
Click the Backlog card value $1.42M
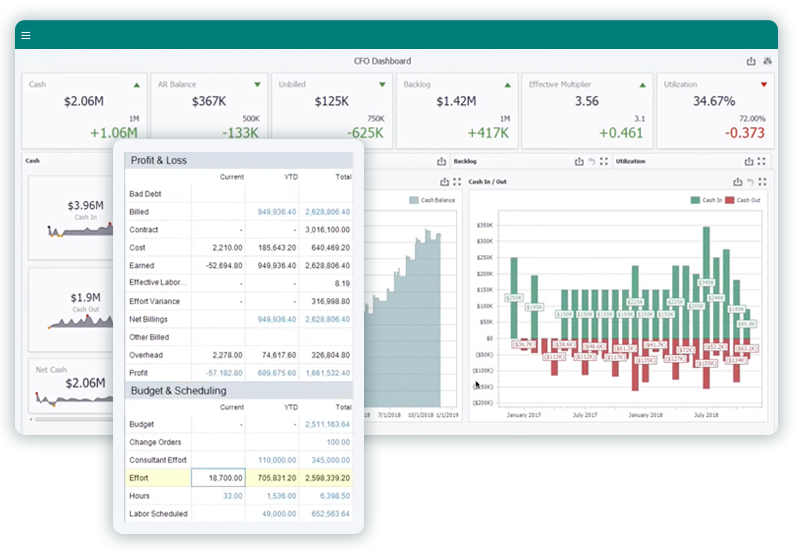pyautogui.click(x=456, y=101)
